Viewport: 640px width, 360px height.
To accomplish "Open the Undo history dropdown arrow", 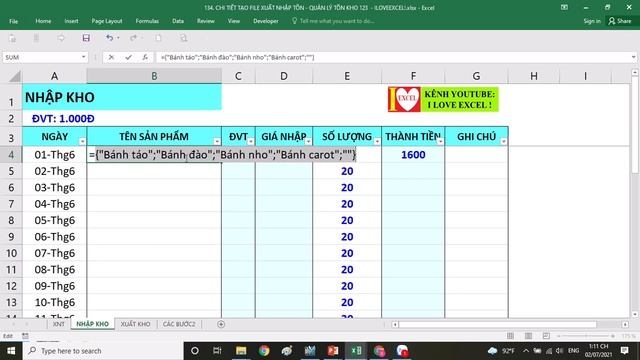I will pos(118,38).
